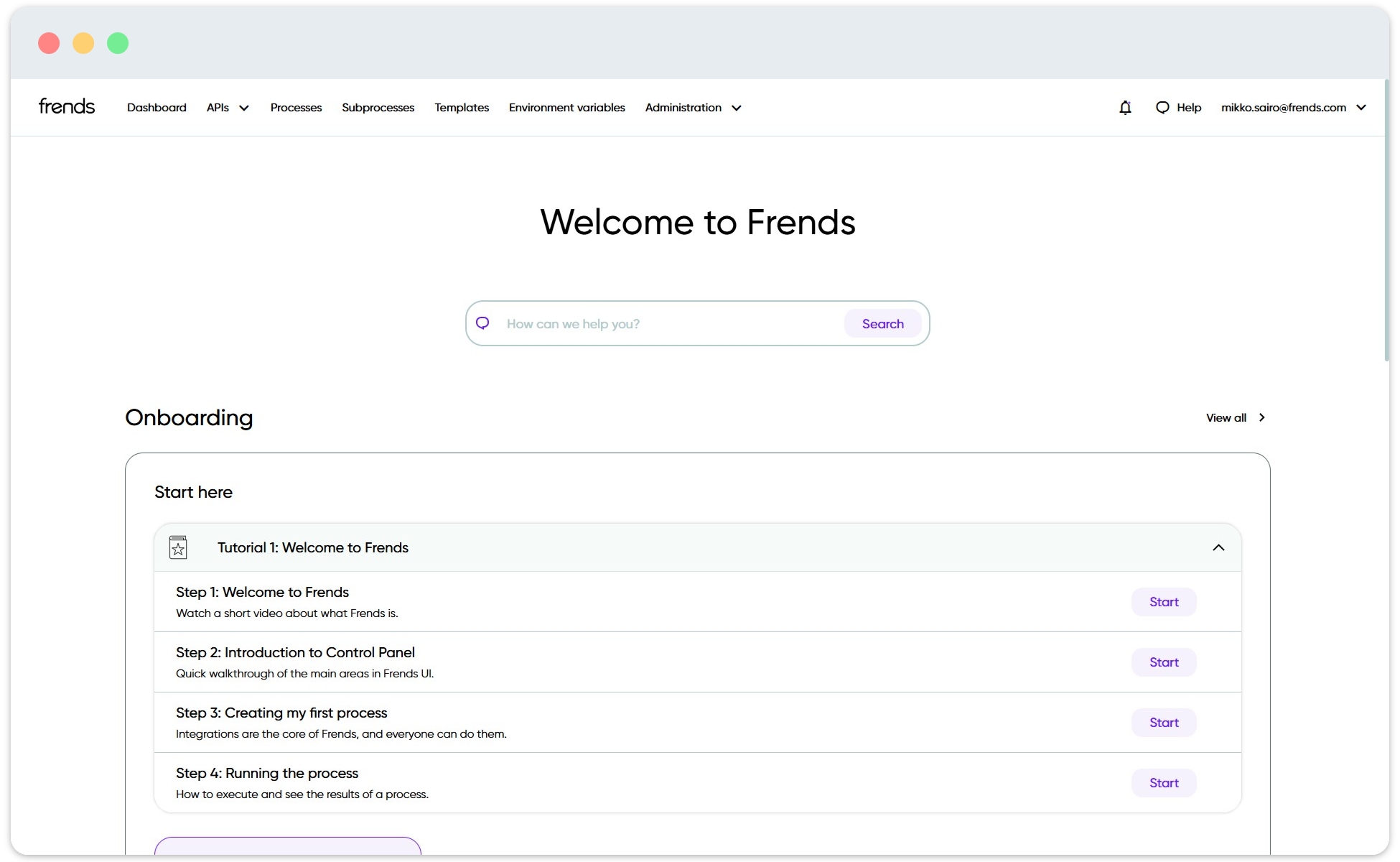Image resolution: width=1400 pixels, height=862 pixels.
Task: Click the arrow icon next to View all
Action: (1261, 417)
